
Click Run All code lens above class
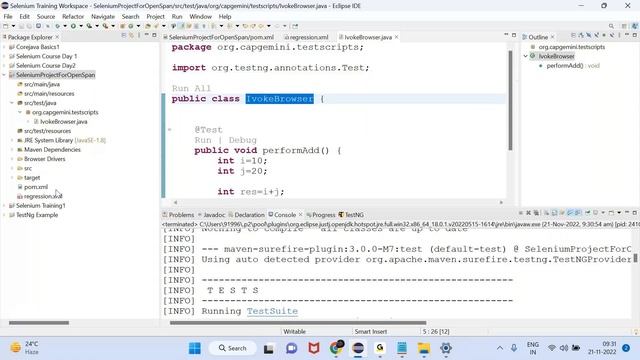191,89
